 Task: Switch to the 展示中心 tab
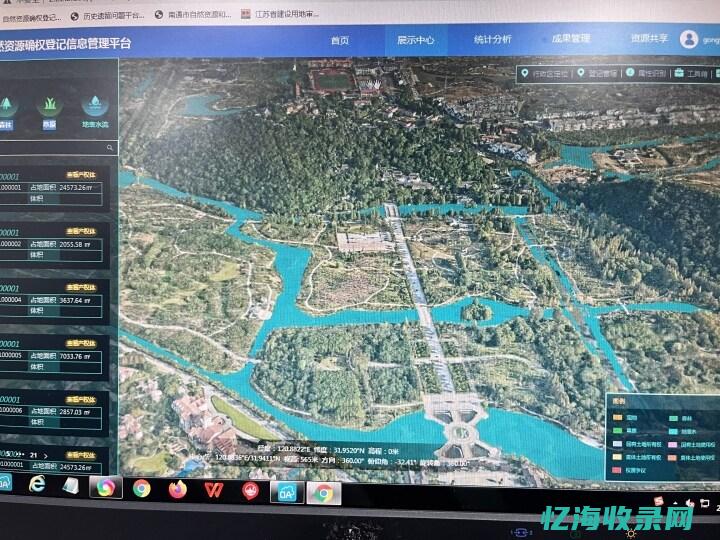(415, 40)
